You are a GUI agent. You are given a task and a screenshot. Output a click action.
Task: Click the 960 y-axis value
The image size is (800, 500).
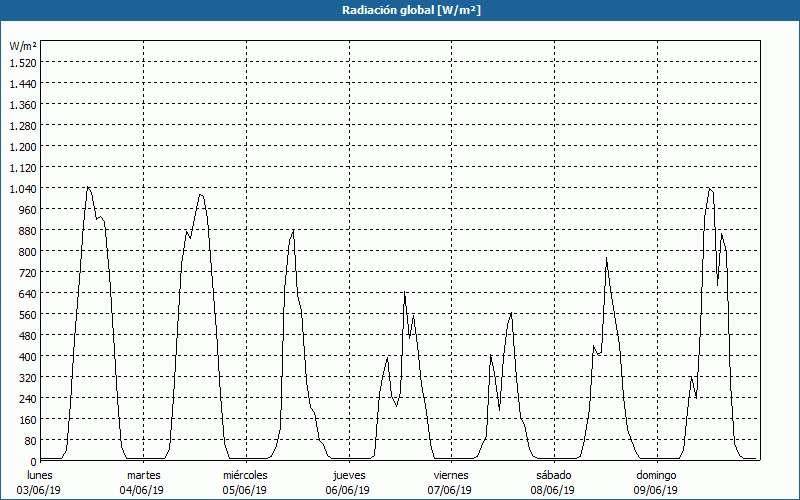[28, 210]
